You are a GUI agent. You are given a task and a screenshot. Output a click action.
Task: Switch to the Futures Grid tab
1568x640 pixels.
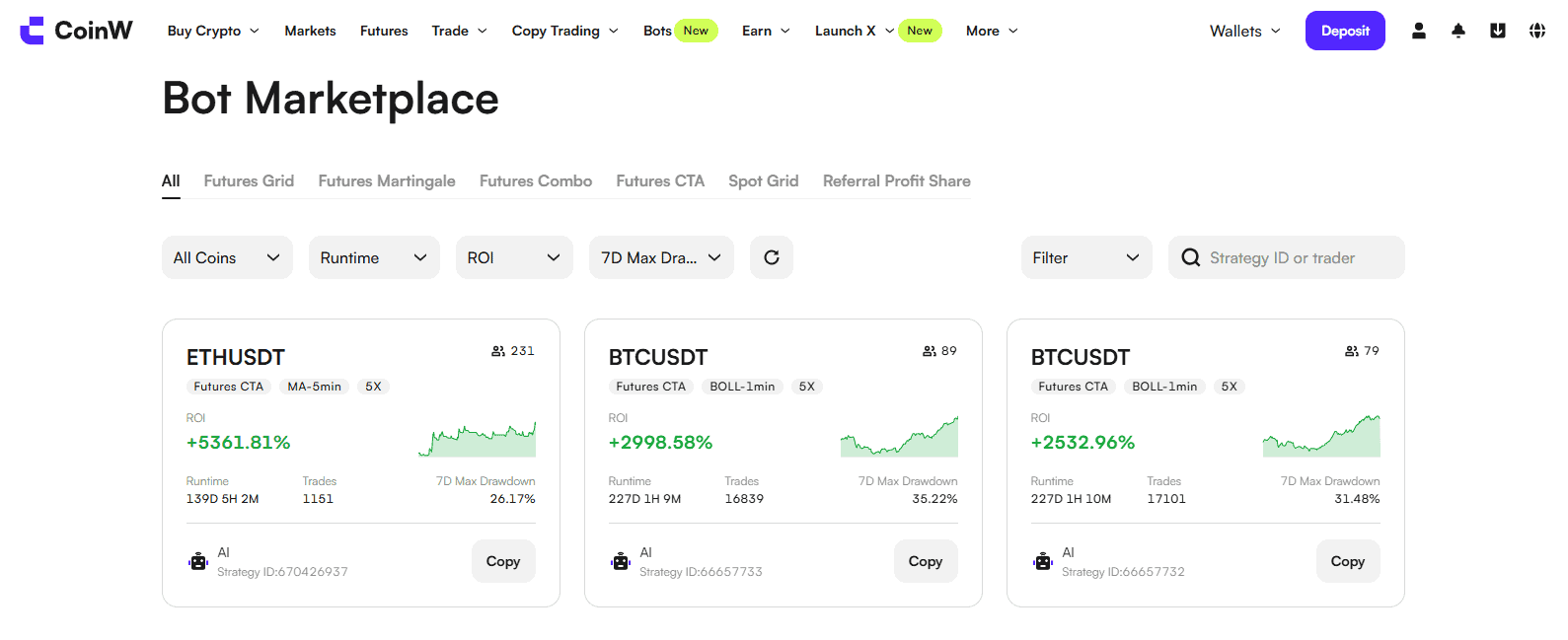pyautogui.click(x=249, y=181)
